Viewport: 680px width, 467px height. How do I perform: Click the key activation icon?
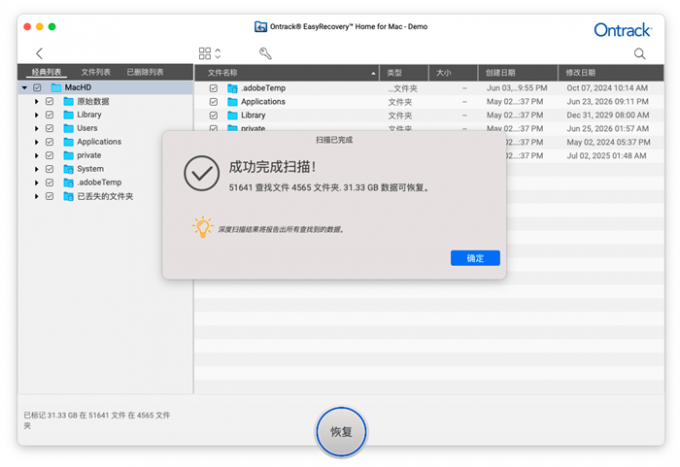click(265, 53)
